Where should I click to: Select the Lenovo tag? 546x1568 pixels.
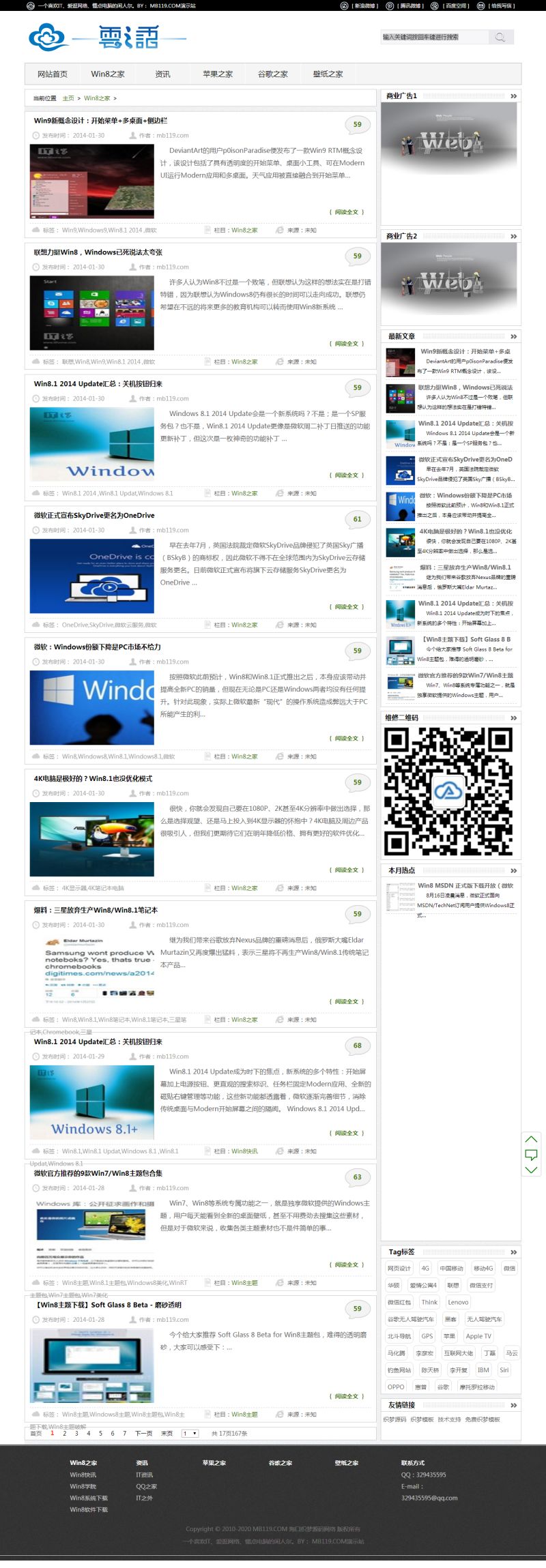coord(458,1302)
